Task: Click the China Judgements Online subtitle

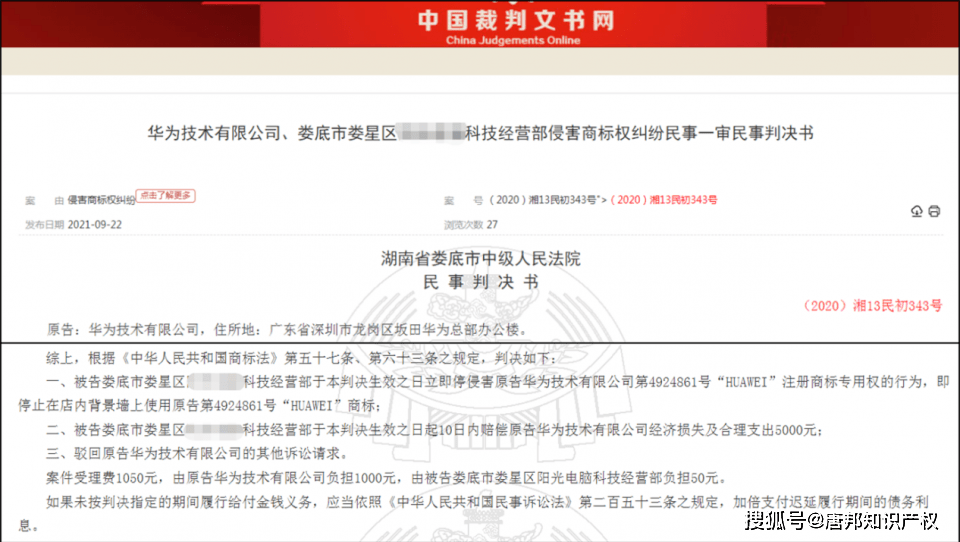Action: [513, 40]
